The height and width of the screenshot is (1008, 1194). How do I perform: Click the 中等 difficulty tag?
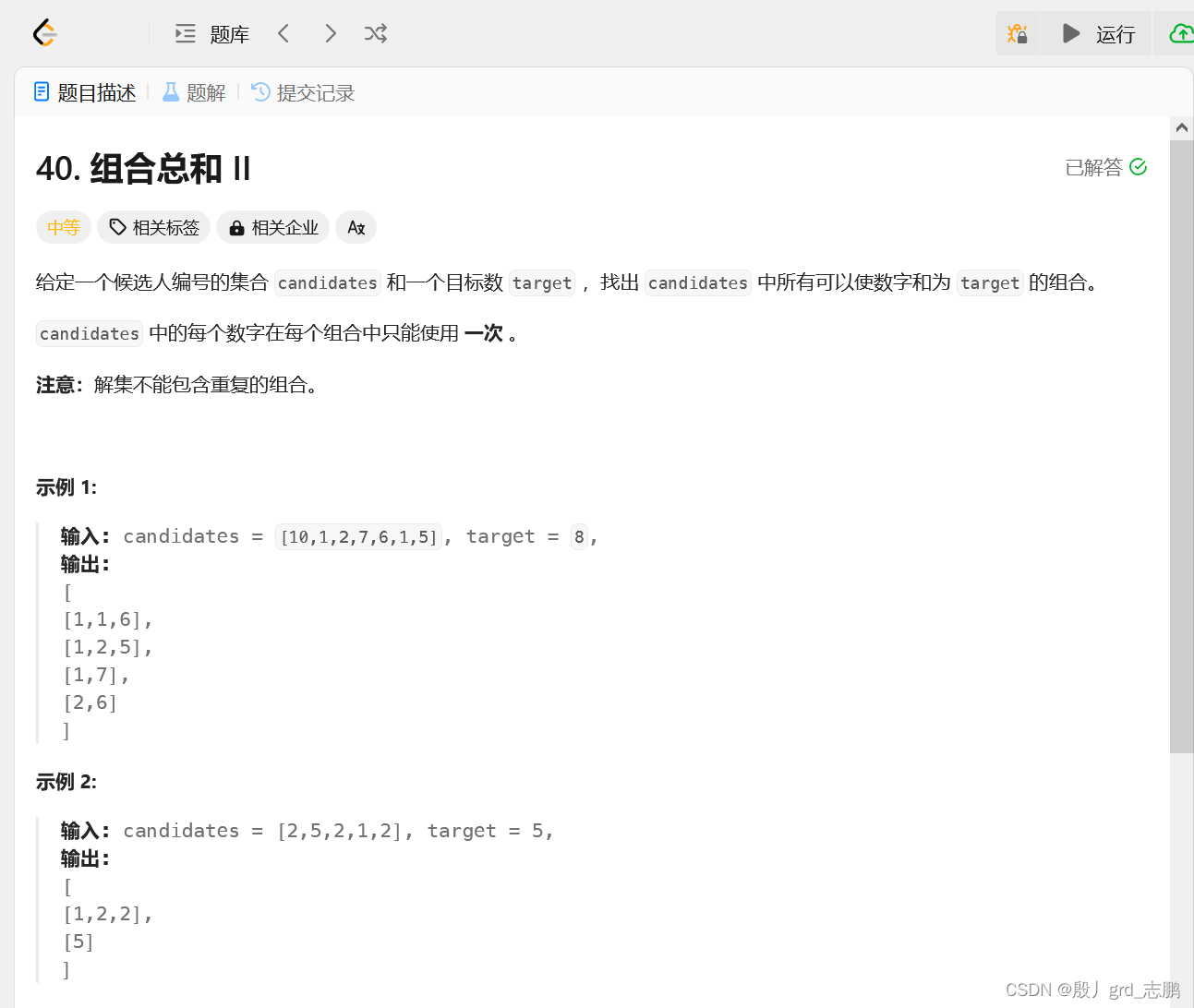64,227
